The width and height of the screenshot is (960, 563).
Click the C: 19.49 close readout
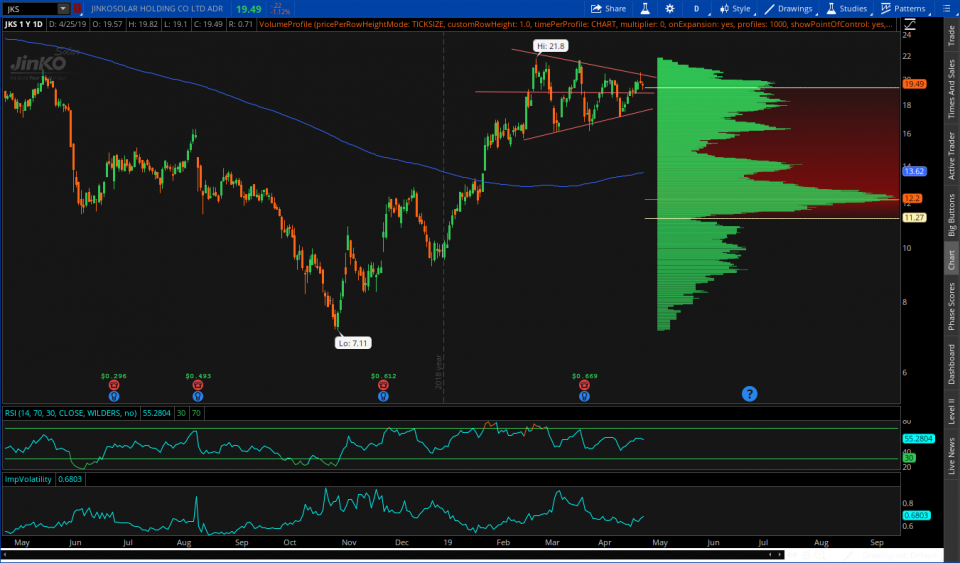208,24
